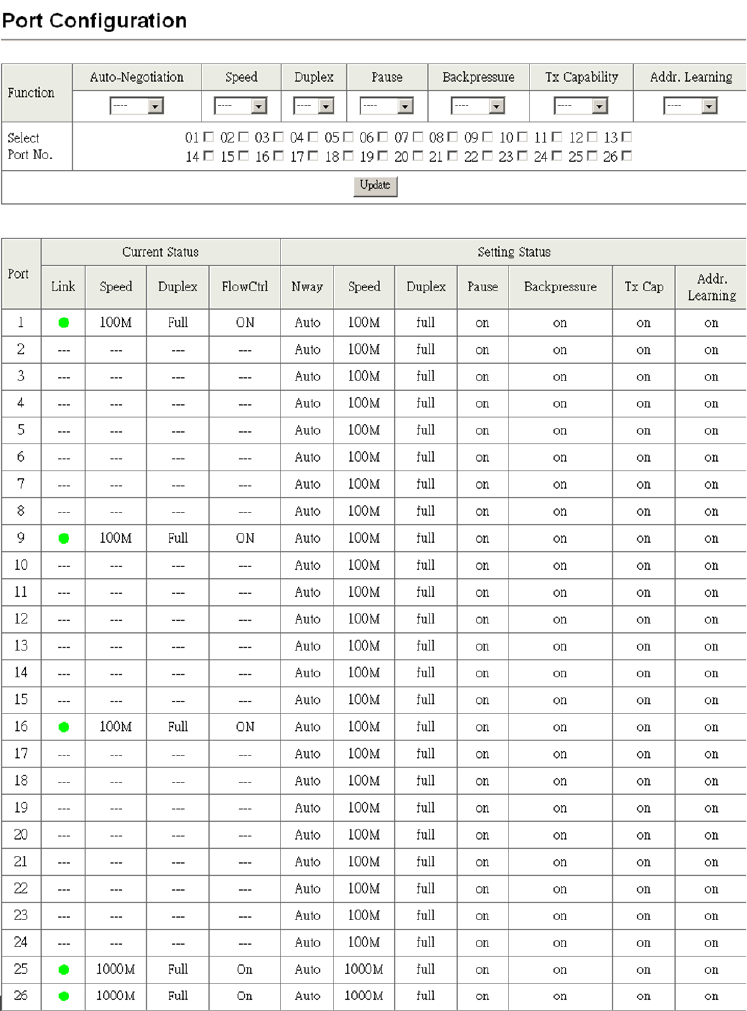Click the green link status dot for port 16

point(63,727)
